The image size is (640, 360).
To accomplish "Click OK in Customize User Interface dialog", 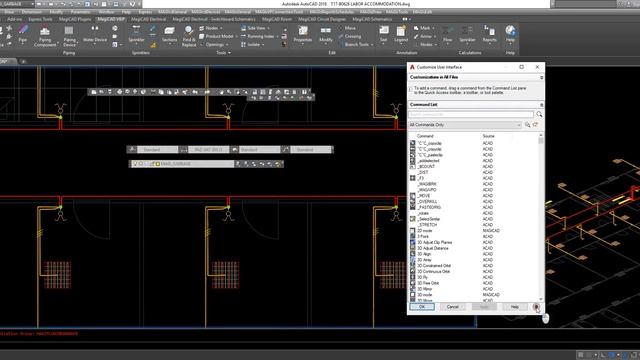I will click(x=422, y=307).
